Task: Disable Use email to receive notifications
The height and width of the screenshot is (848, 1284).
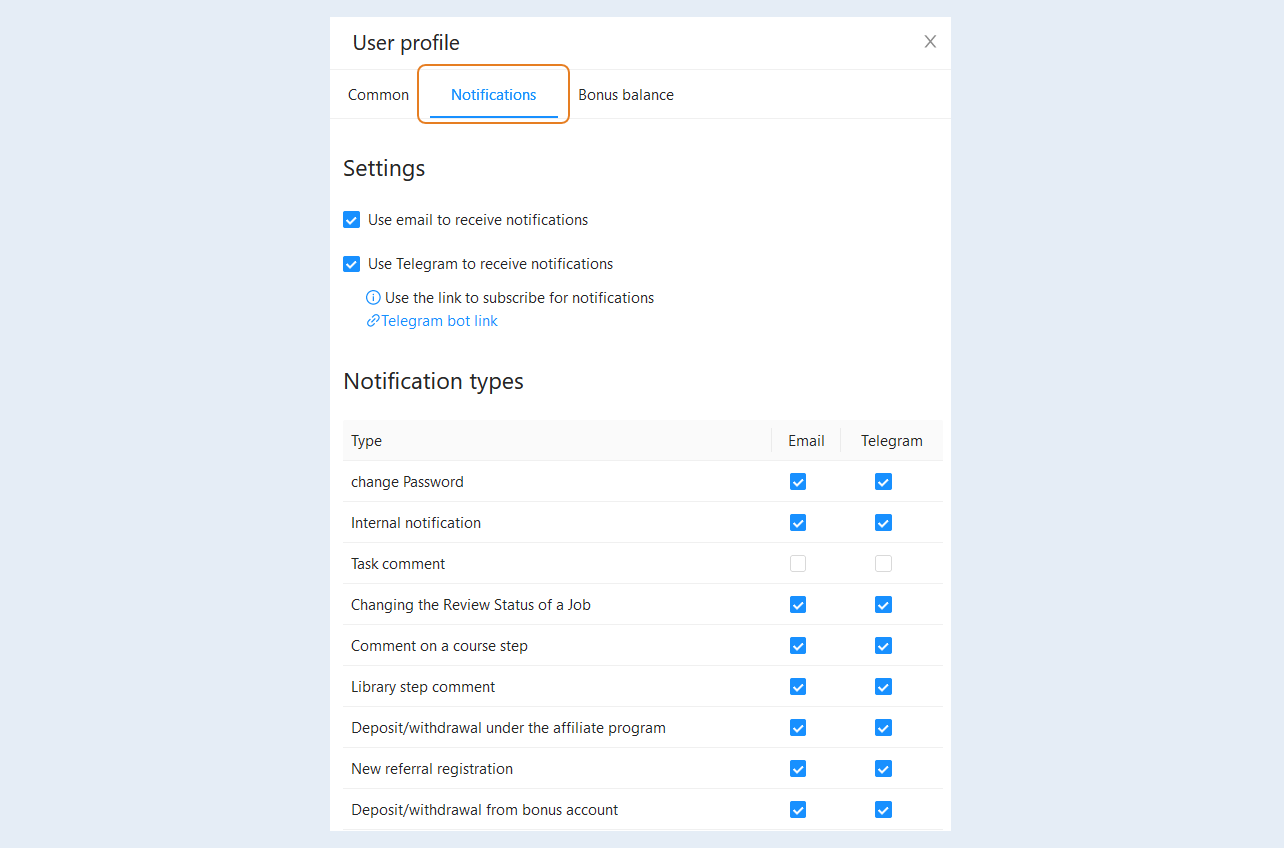Action: (x=351, y=220)
